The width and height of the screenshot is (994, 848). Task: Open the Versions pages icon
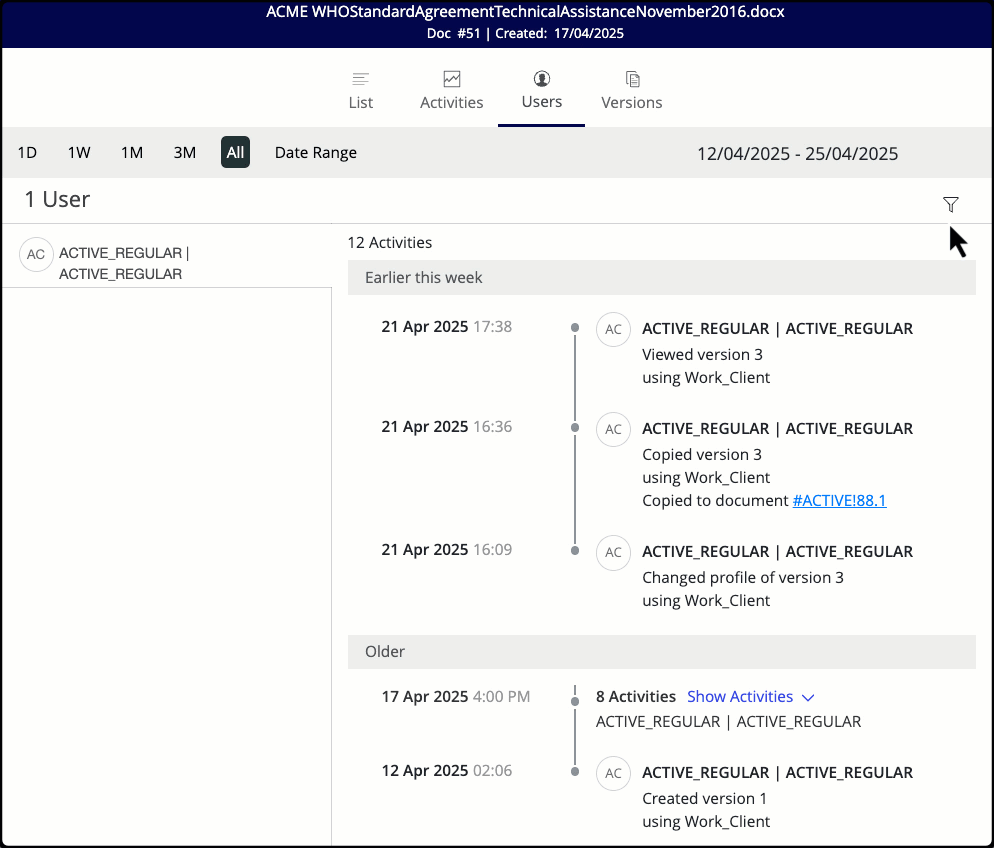(x=631, y=77)
